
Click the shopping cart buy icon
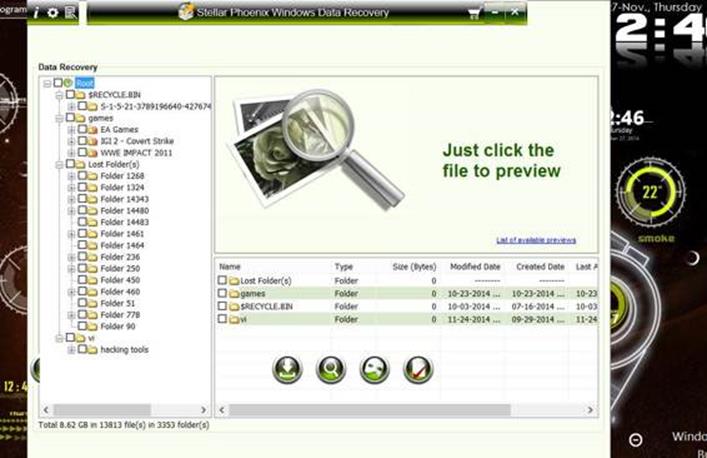(473, 14)
